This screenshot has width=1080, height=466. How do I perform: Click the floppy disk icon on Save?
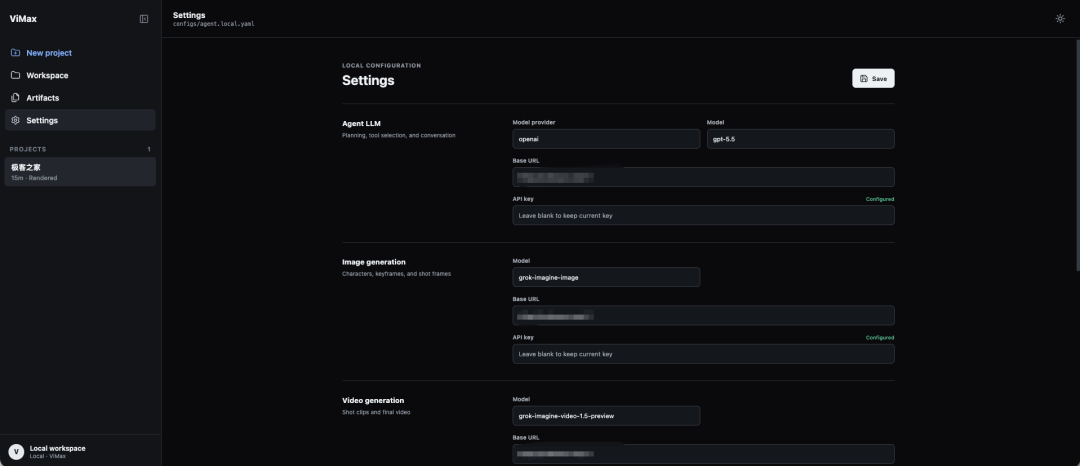[x=864, y=78]
